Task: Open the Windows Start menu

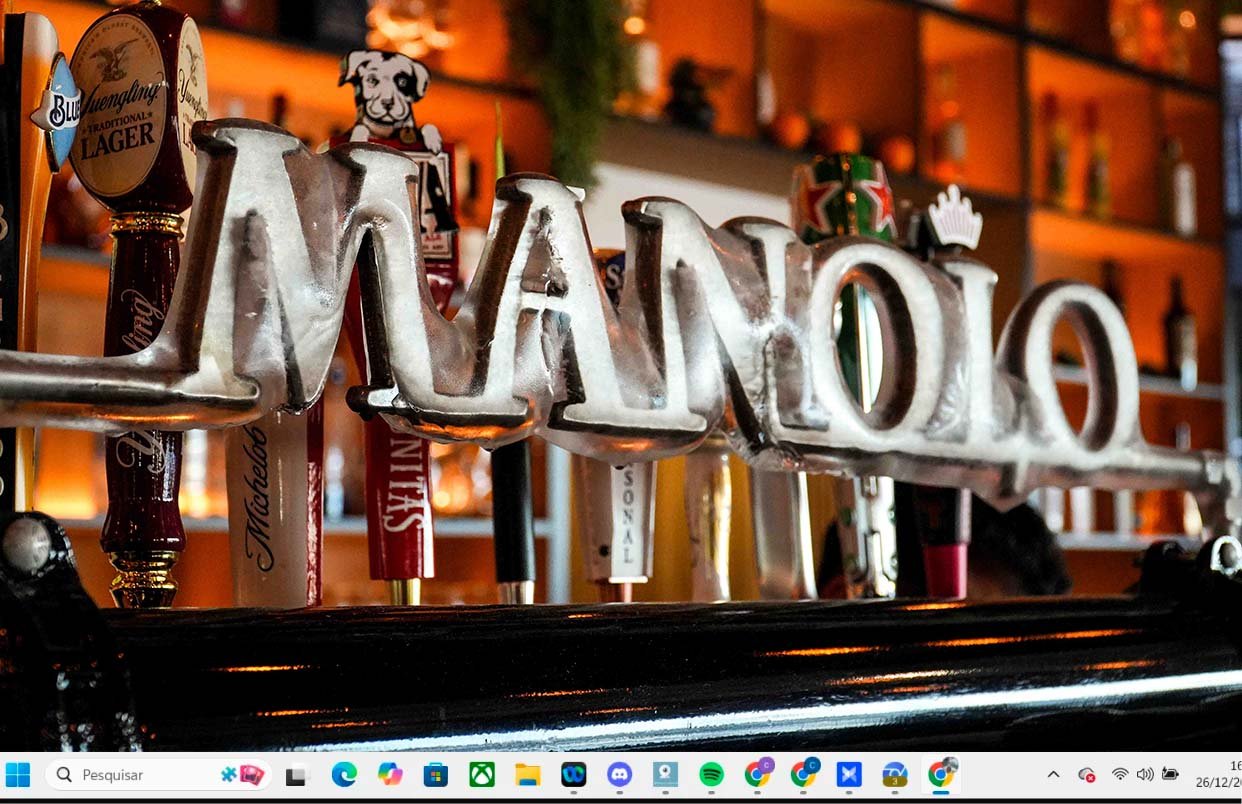Action: click(18, 775)
